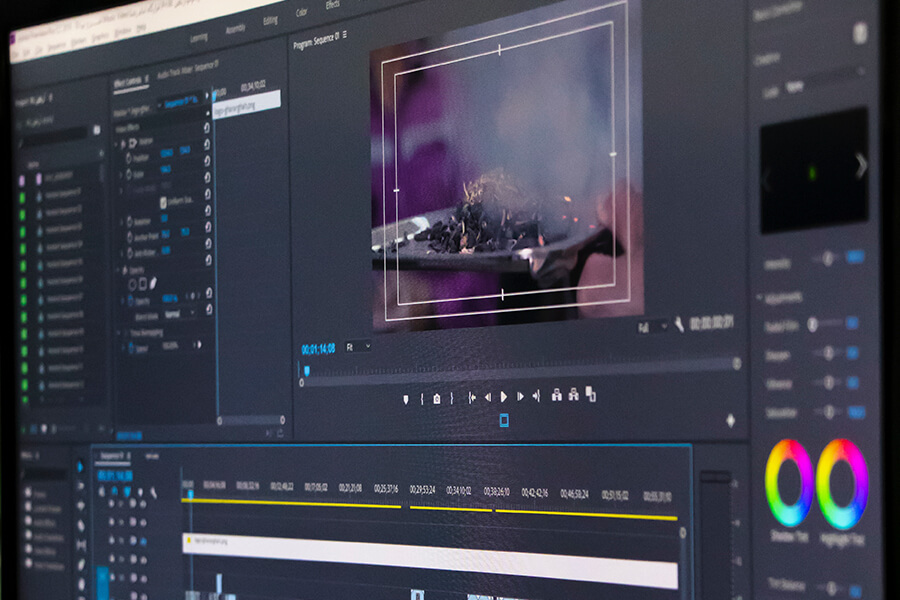Adjust the Lumetri Faded Film slider knob
Screen dimensions: 900x600
click(x=812, y=325)
